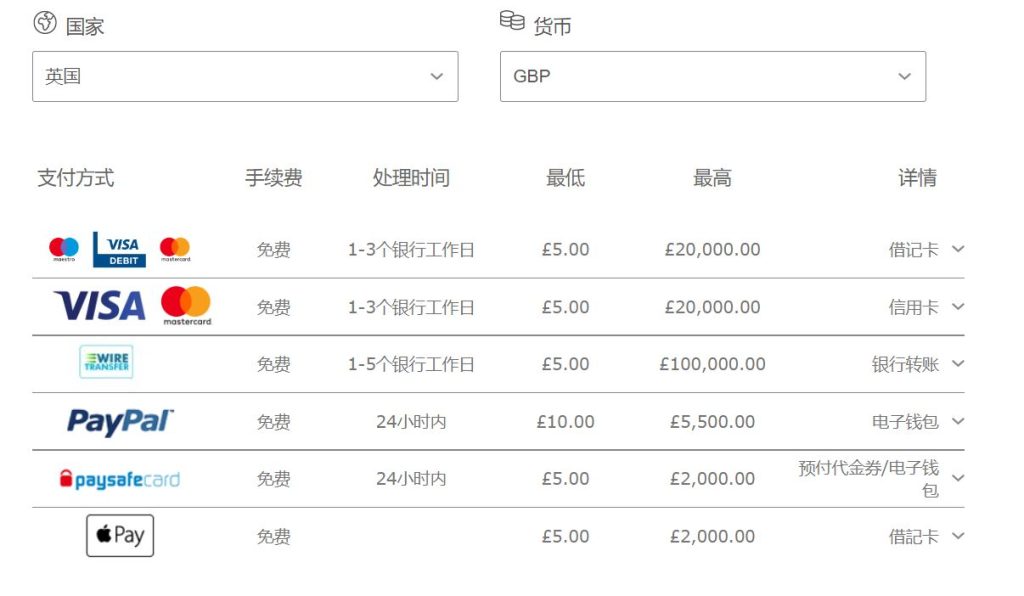Select the PayPal logo
This screenshot has width=1024, height=596.
(118, 420)
